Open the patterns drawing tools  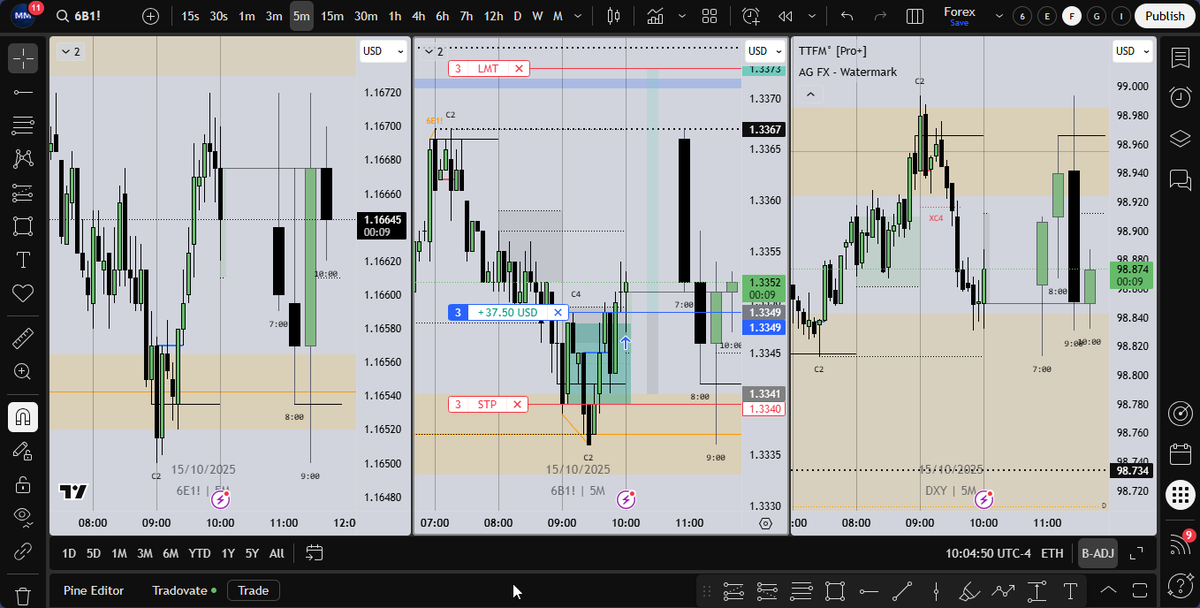click(23, 159)
